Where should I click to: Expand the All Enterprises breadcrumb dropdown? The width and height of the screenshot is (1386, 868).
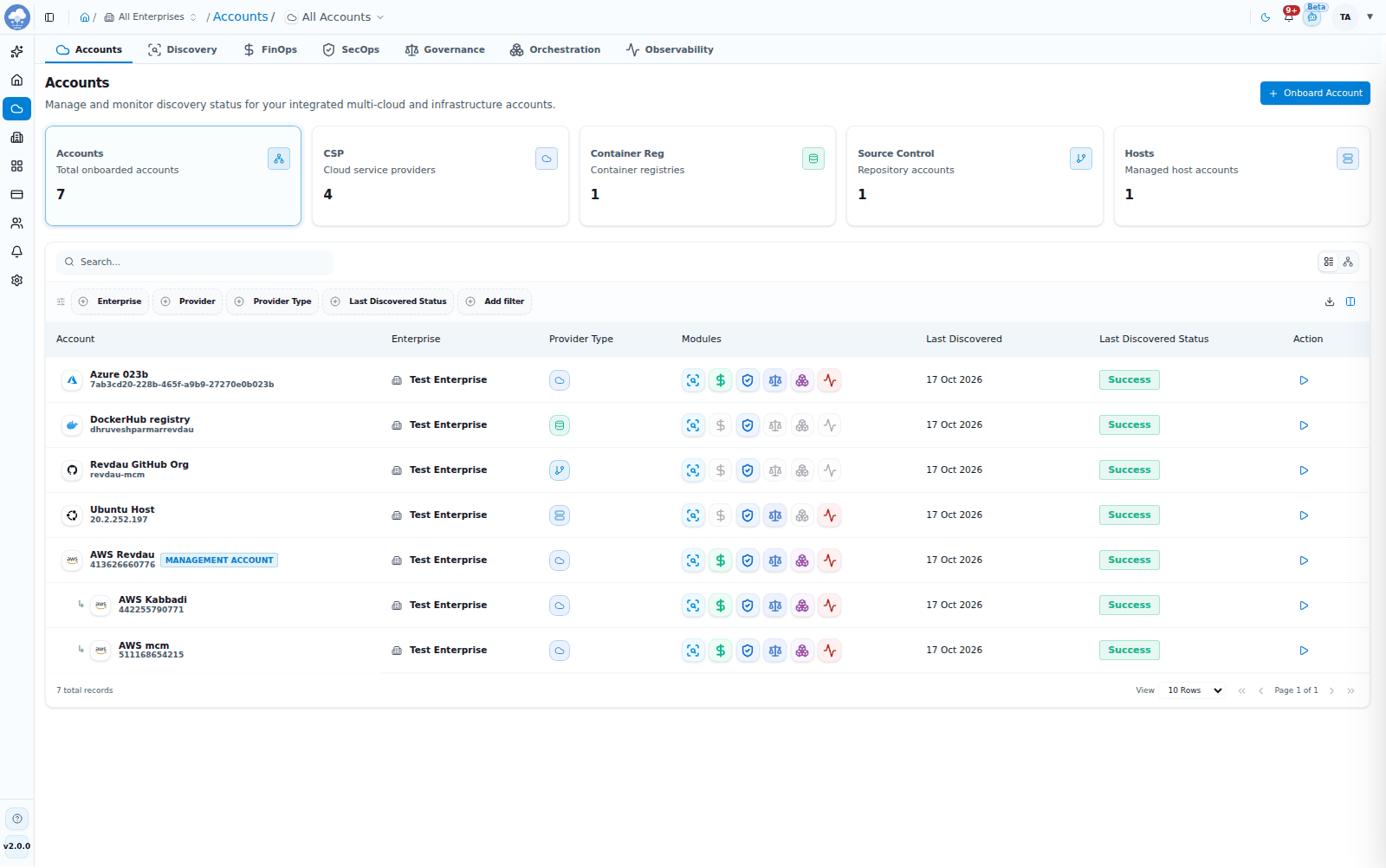(x=151, y=17)
